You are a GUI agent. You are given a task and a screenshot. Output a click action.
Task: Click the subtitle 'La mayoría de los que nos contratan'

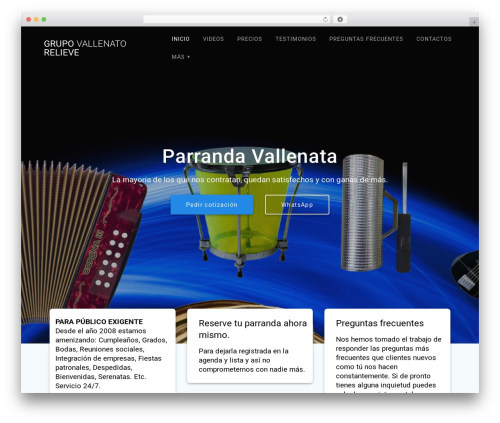[250, 180]
